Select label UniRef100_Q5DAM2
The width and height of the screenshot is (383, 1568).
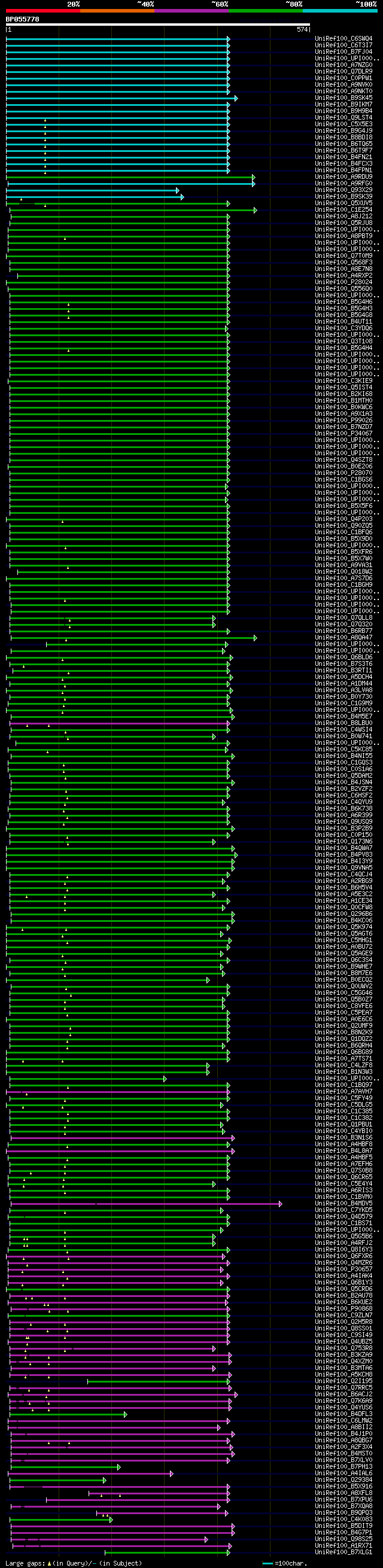[344, 776]
